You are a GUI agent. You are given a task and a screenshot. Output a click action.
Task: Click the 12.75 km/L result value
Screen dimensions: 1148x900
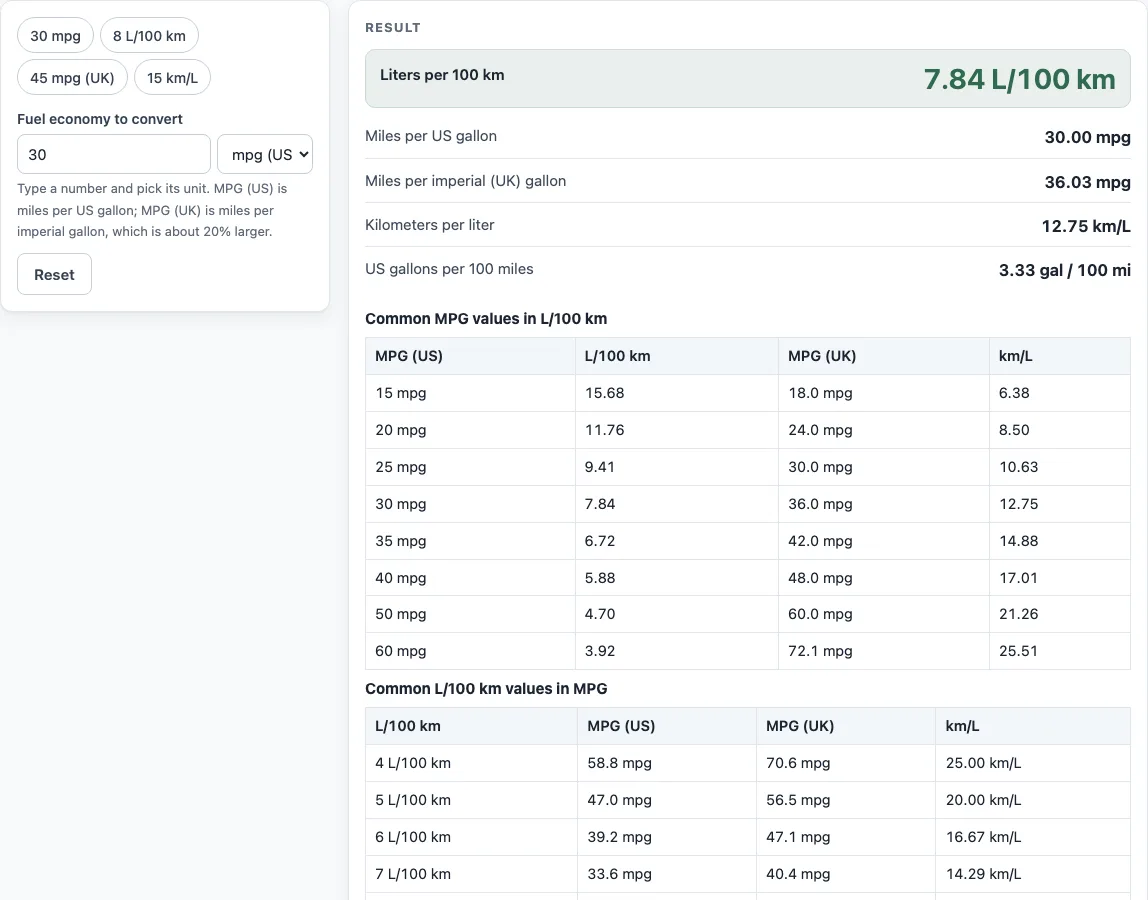1086,226
